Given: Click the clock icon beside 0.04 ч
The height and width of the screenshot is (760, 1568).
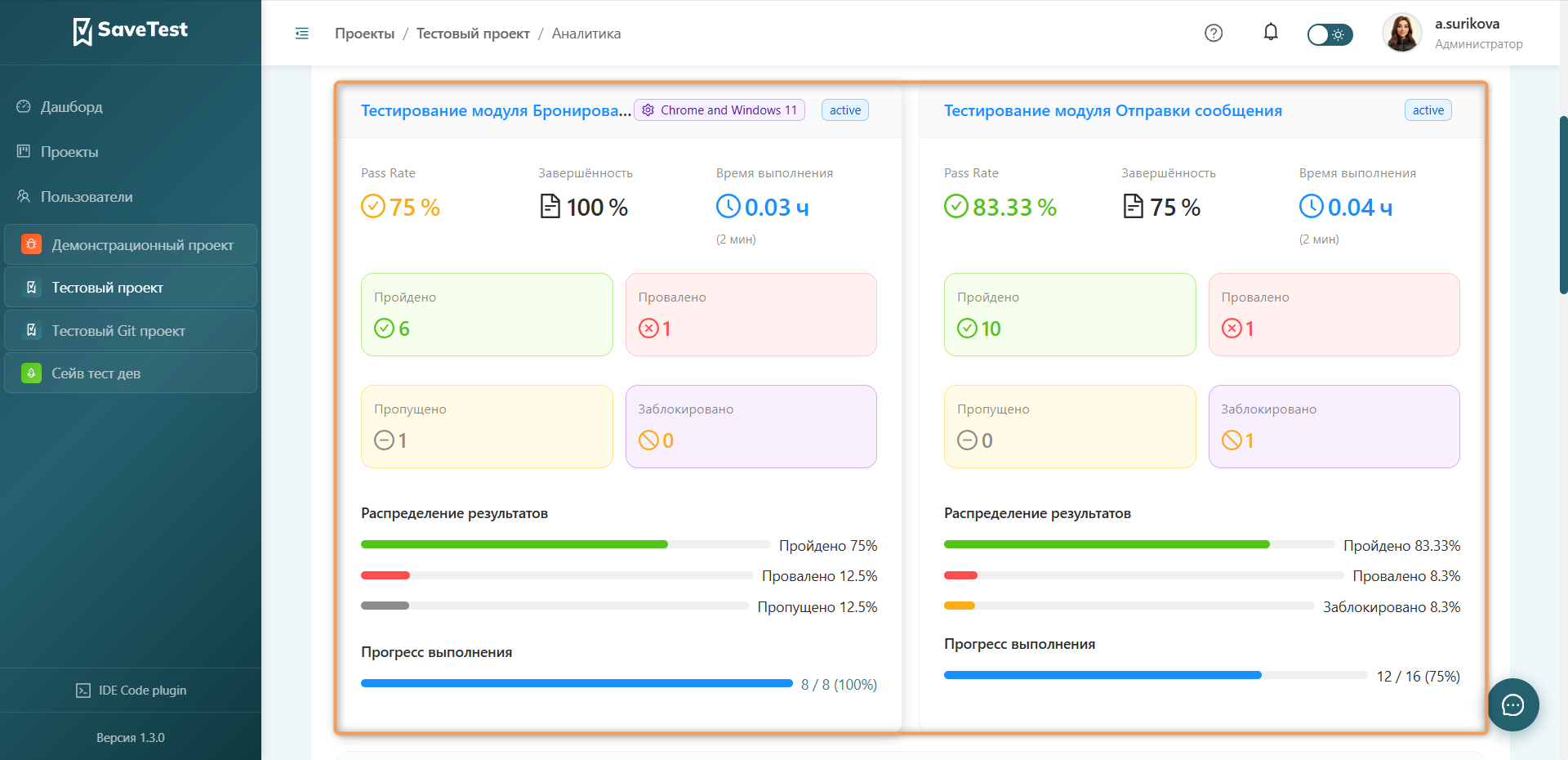Looking at the screenshot, I should coord(1311,206).
